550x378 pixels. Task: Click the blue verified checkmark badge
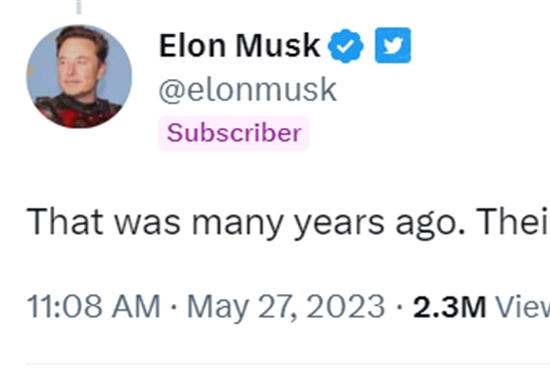point(346,46)
